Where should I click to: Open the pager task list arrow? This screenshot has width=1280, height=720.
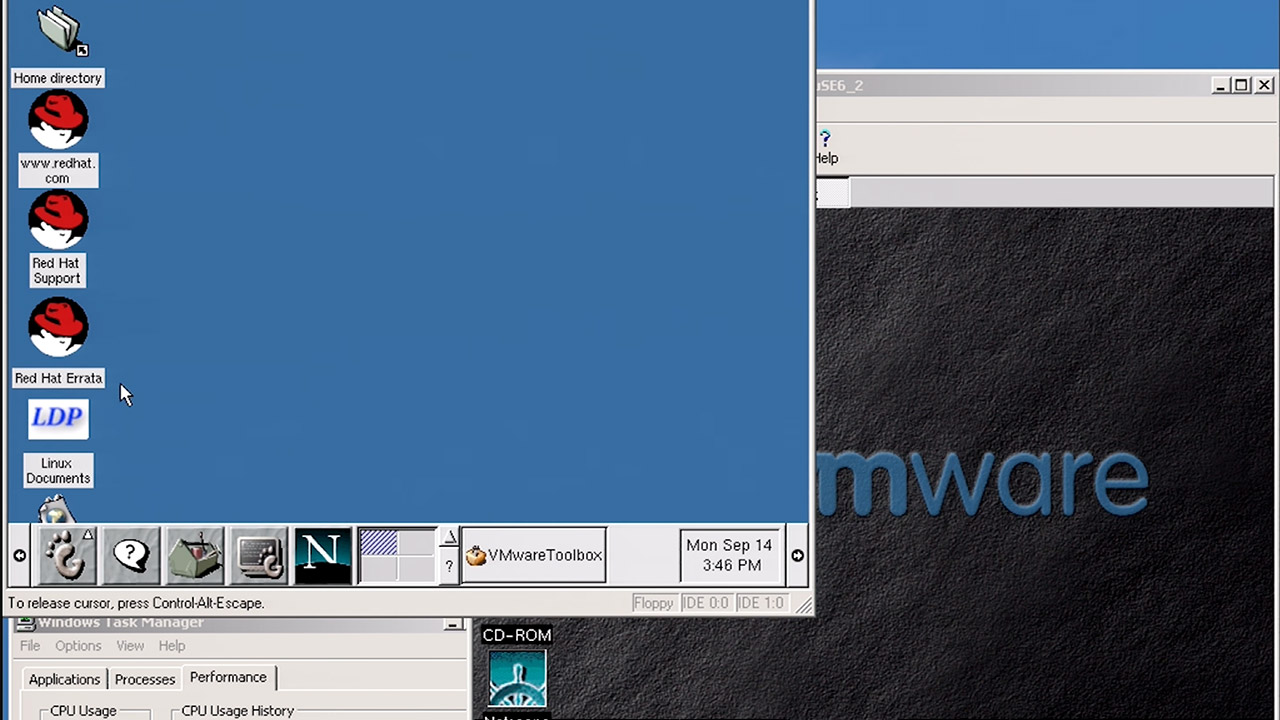click(x=449, y=539)
